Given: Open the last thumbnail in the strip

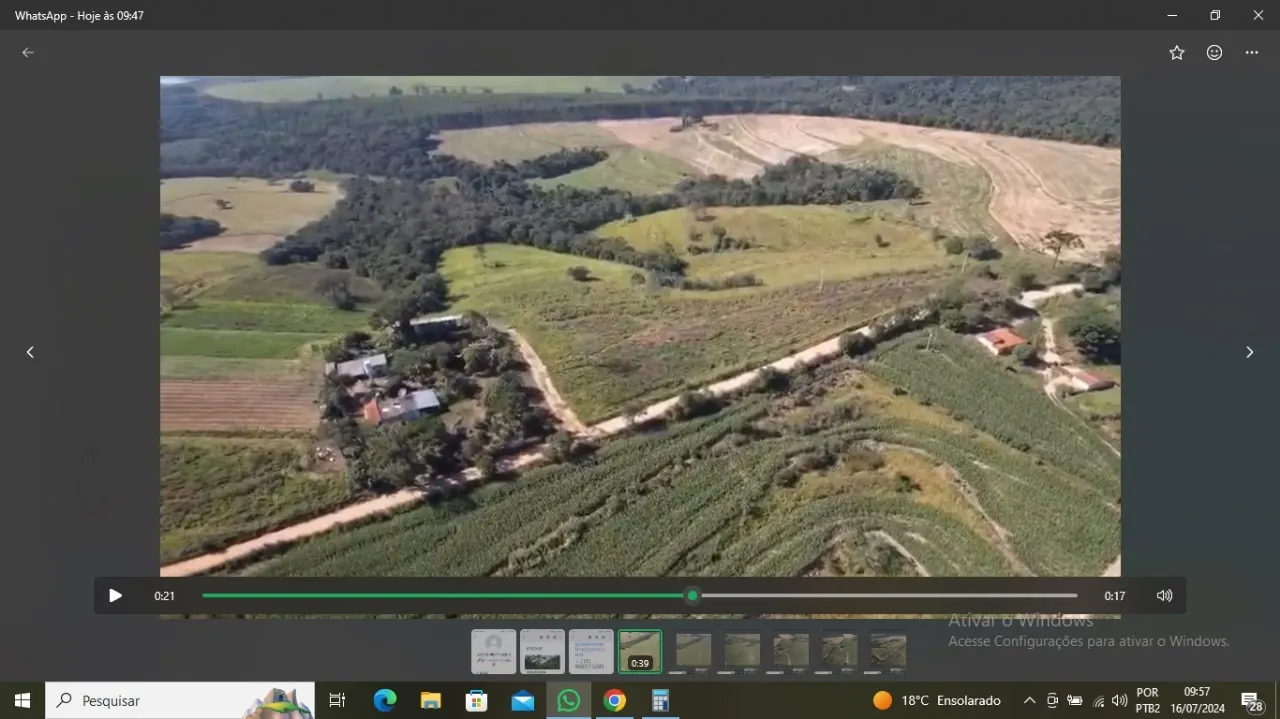Looking at the screenshot, I should 888,651.
